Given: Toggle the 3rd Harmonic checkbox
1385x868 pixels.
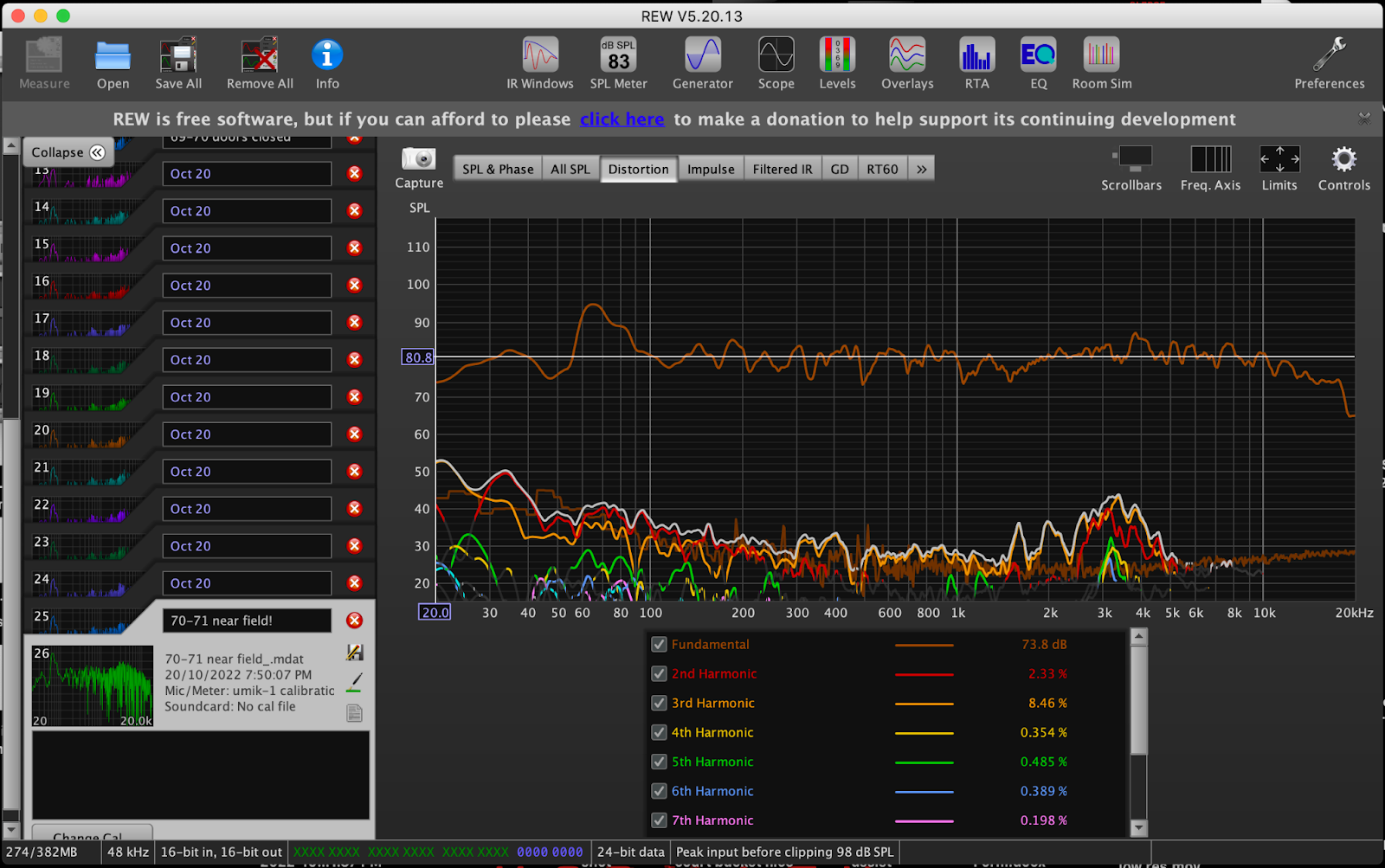Looking at the screenshot, I should click(659, 704).
